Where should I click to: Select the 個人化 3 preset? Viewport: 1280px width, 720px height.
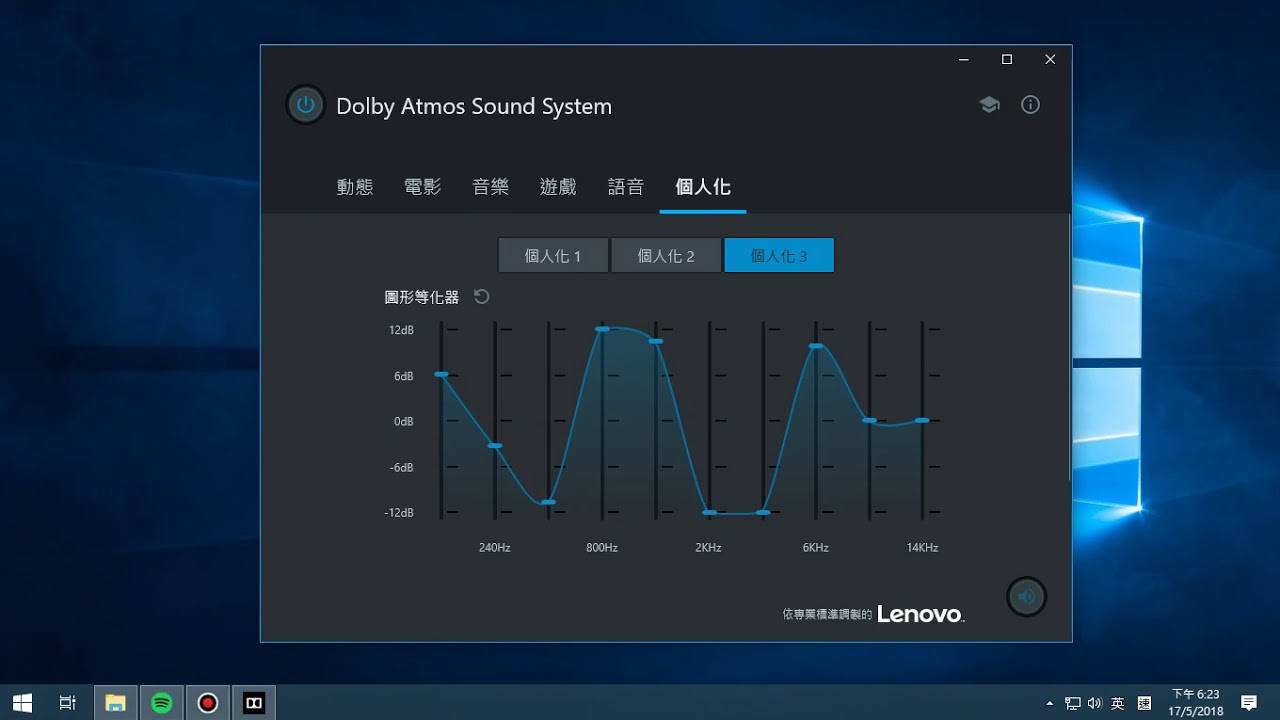(779, 255)
